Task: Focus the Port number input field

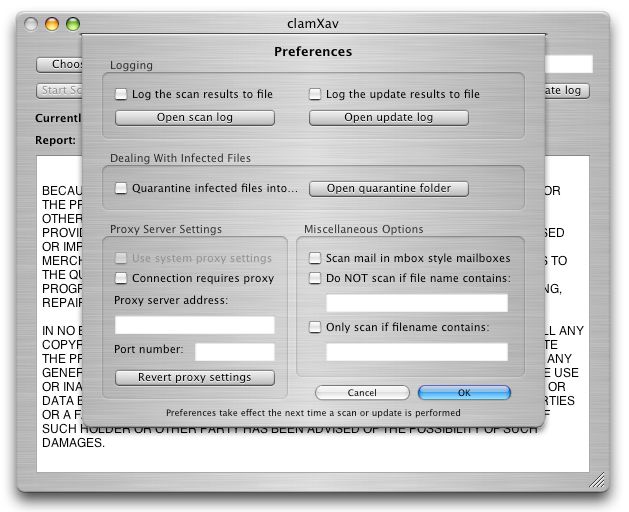Action: coord(234,351)
